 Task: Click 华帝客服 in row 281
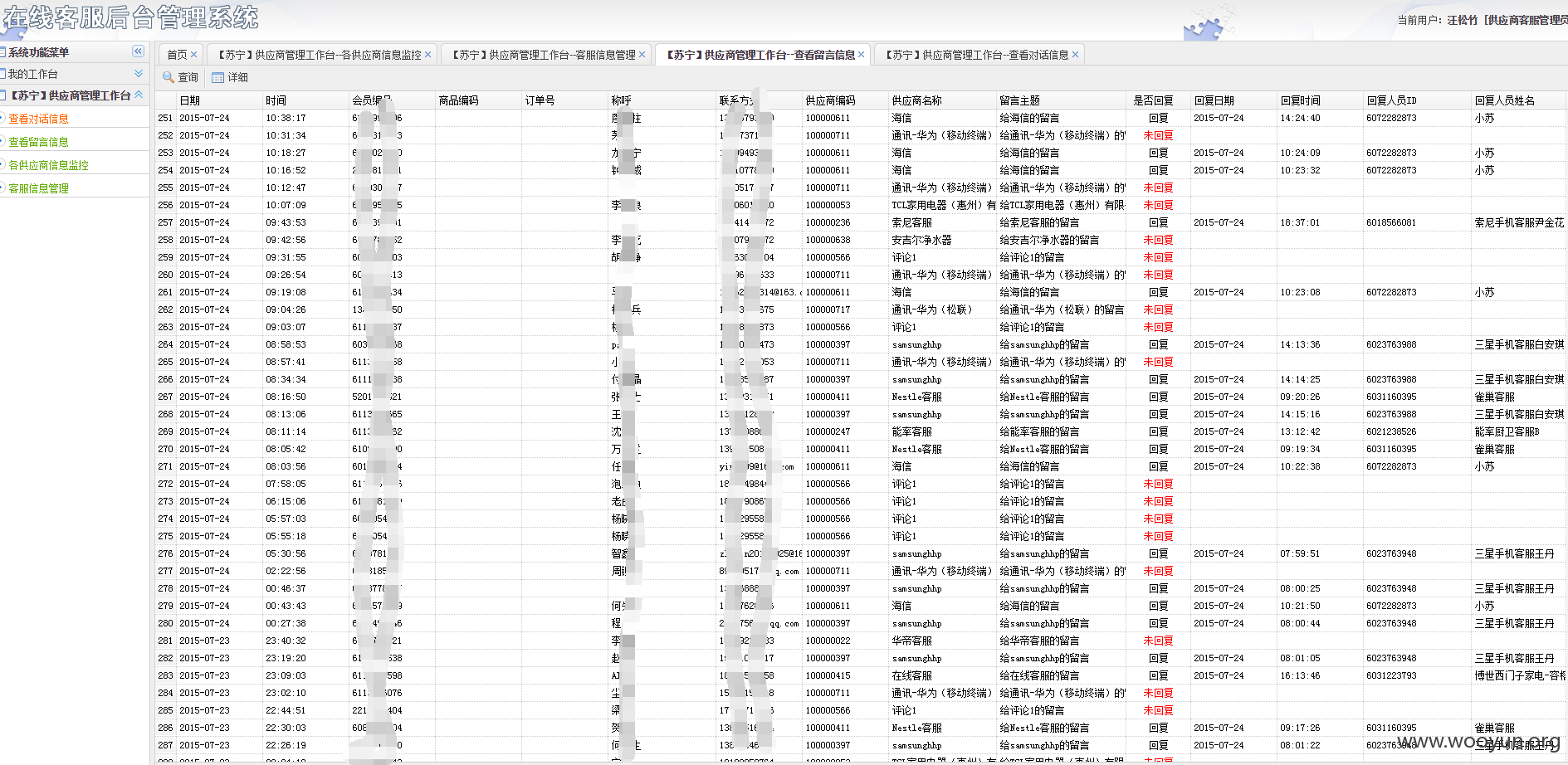[911, 641]
